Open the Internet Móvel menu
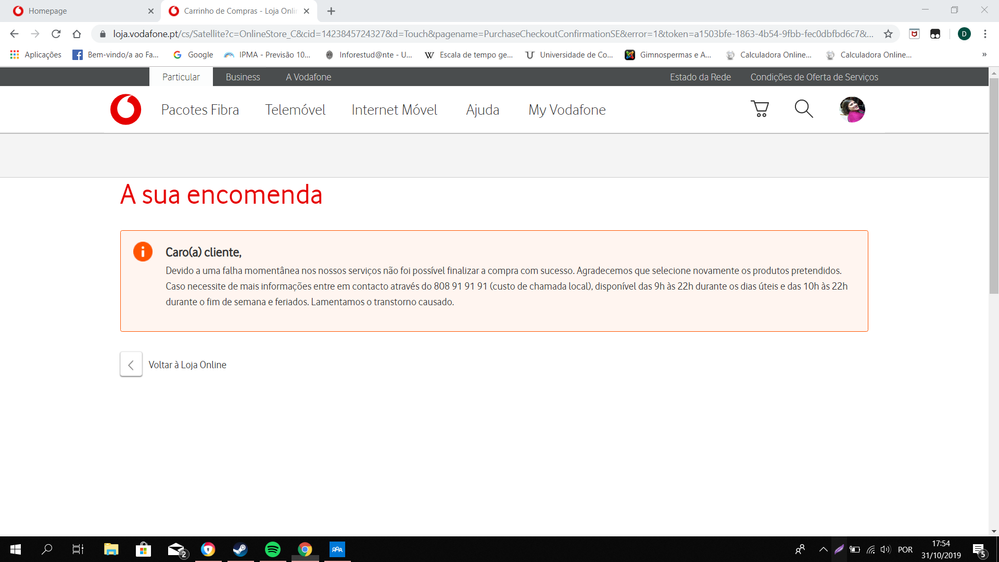 (394, 110)
